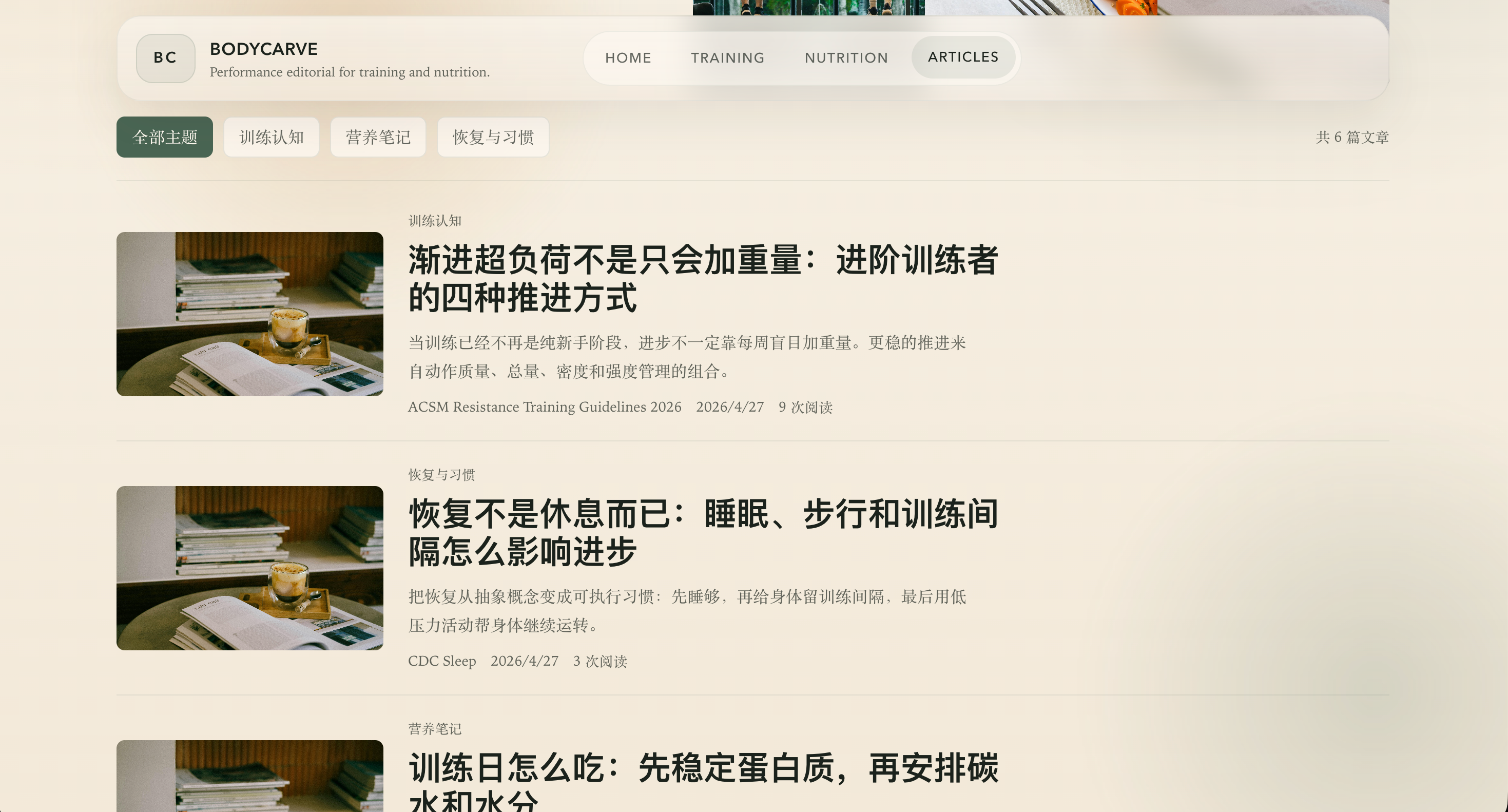
Task: Select the 全部主题 filter chip
Action: point(164,137)
